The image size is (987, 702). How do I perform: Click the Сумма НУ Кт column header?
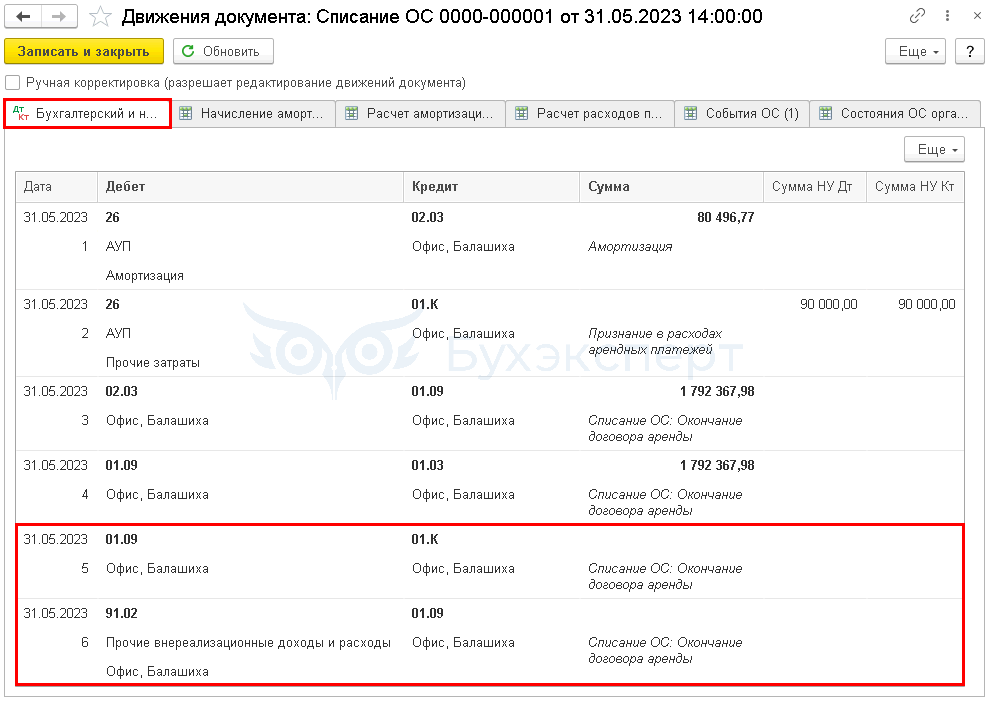point(915,187)
